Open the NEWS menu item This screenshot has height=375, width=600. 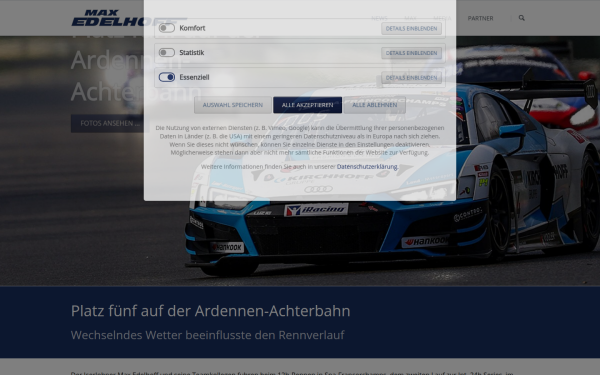379,18
